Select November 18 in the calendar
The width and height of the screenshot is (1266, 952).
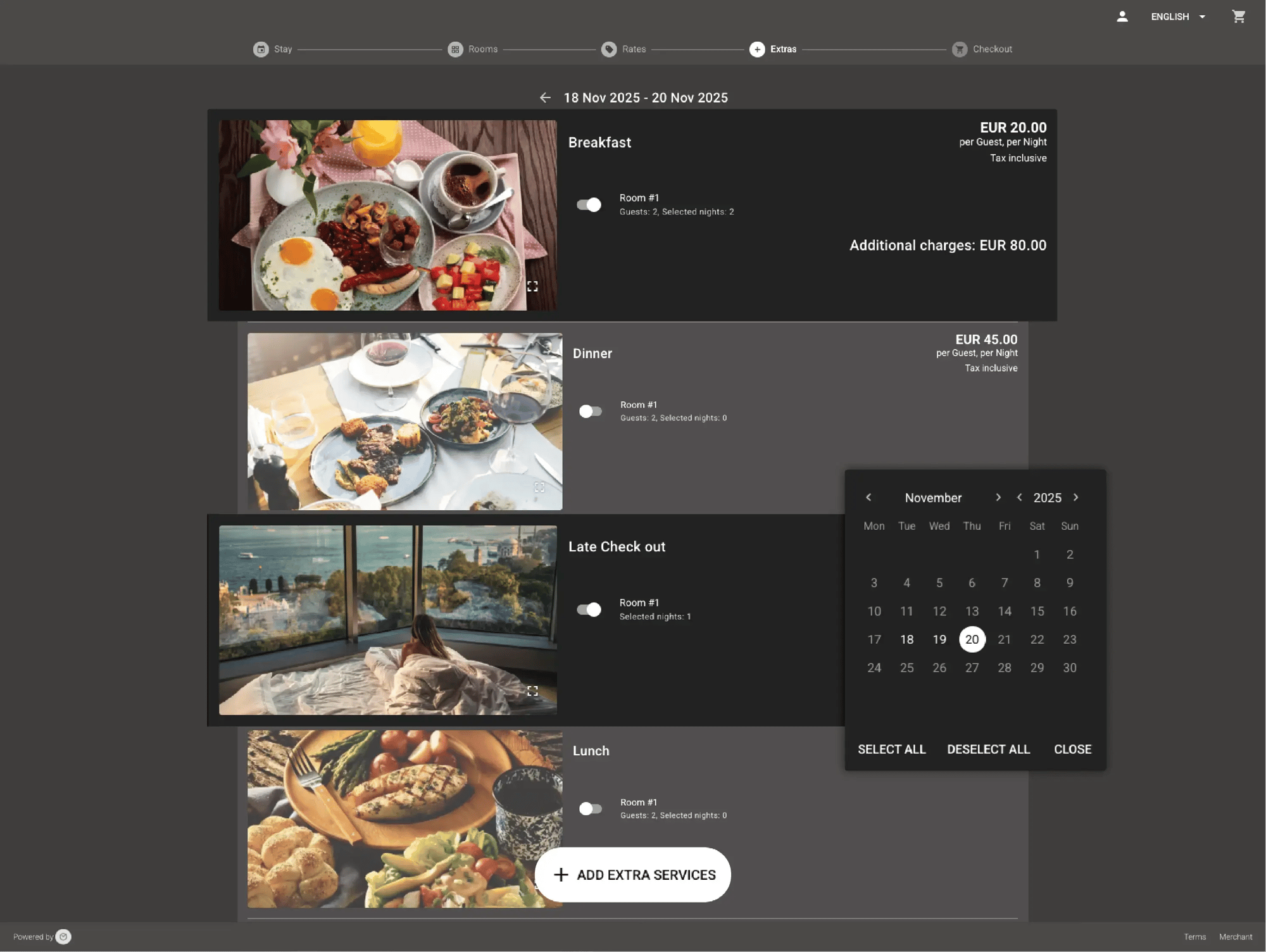906,639
